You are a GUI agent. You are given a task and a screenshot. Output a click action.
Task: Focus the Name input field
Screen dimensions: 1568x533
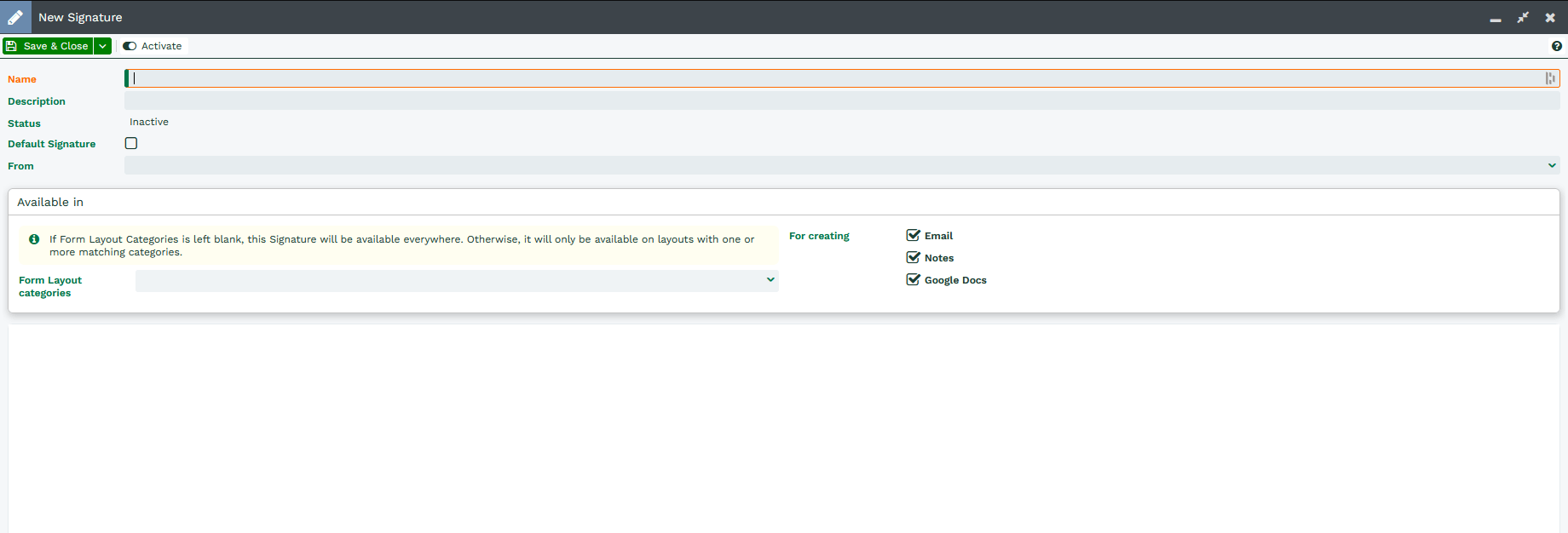click(x=842, y=78)
